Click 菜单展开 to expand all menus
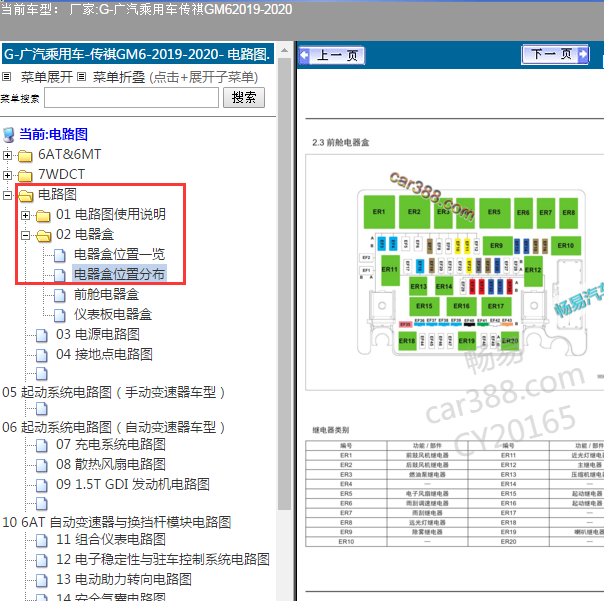 click(47, 77)
